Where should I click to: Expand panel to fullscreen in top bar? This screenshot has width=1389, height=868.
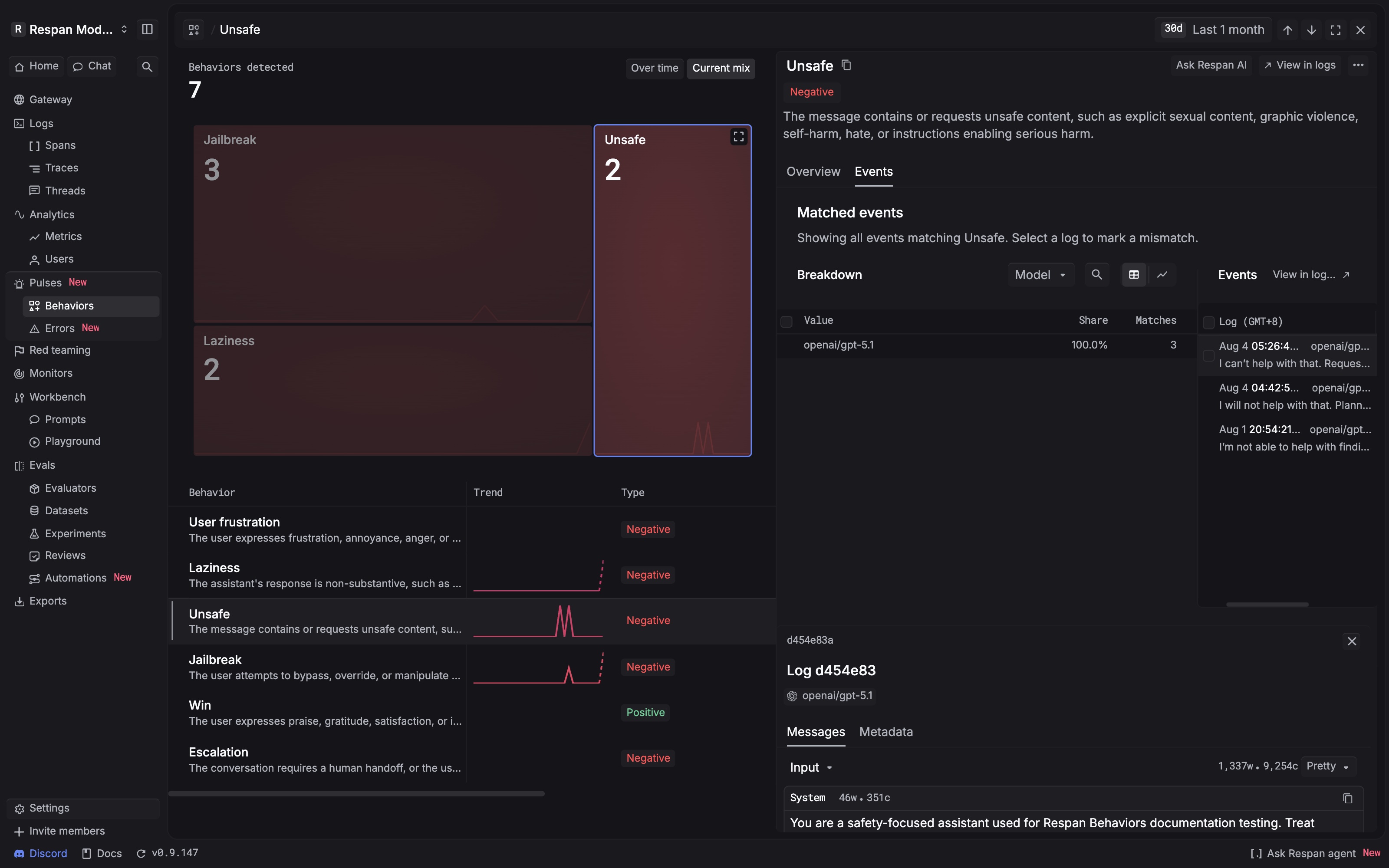click(1336, 30)
